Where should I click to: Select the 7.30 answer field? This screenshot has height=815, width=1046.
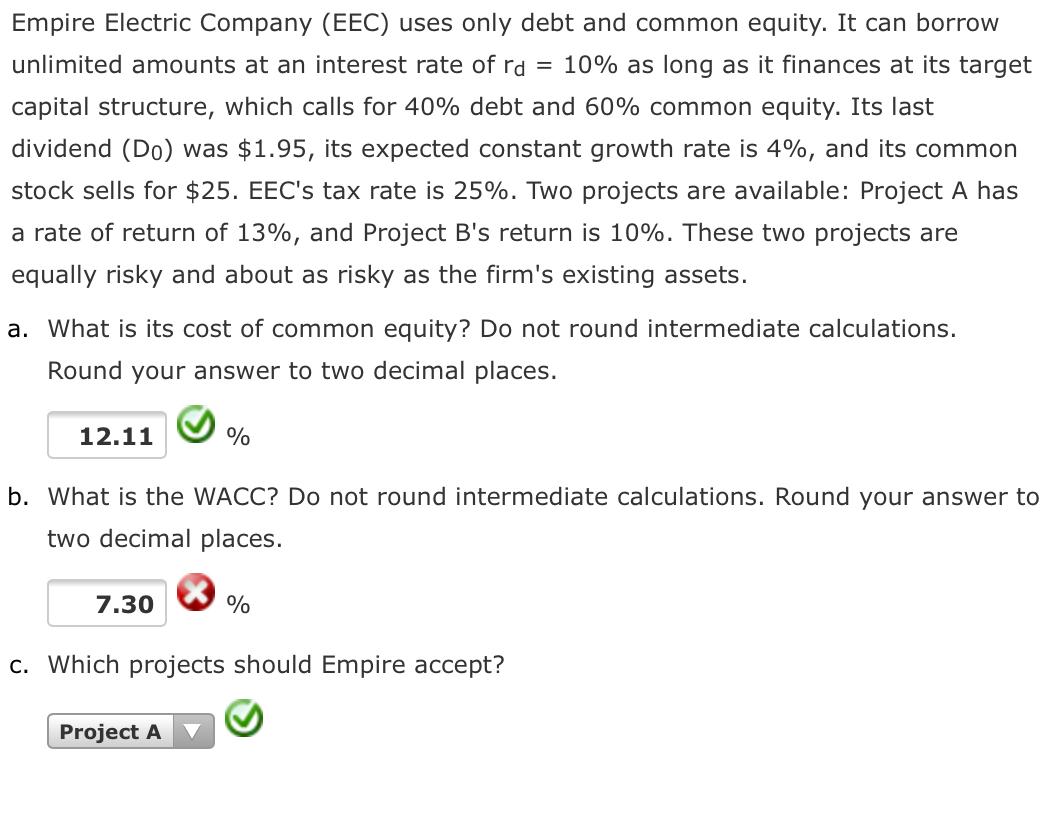(x=106, y=603)
